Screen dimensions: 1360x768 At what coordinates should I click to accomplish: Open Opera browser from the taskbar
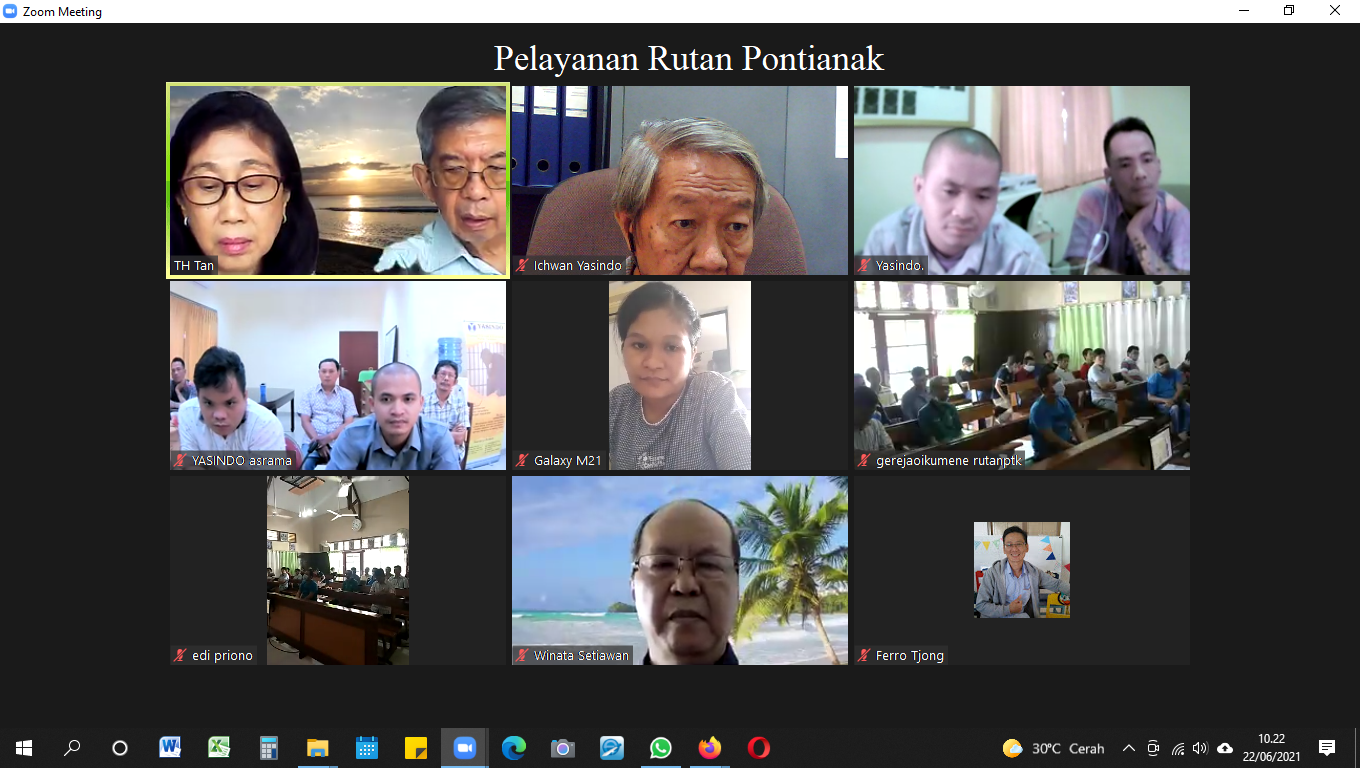click(758, 748)
